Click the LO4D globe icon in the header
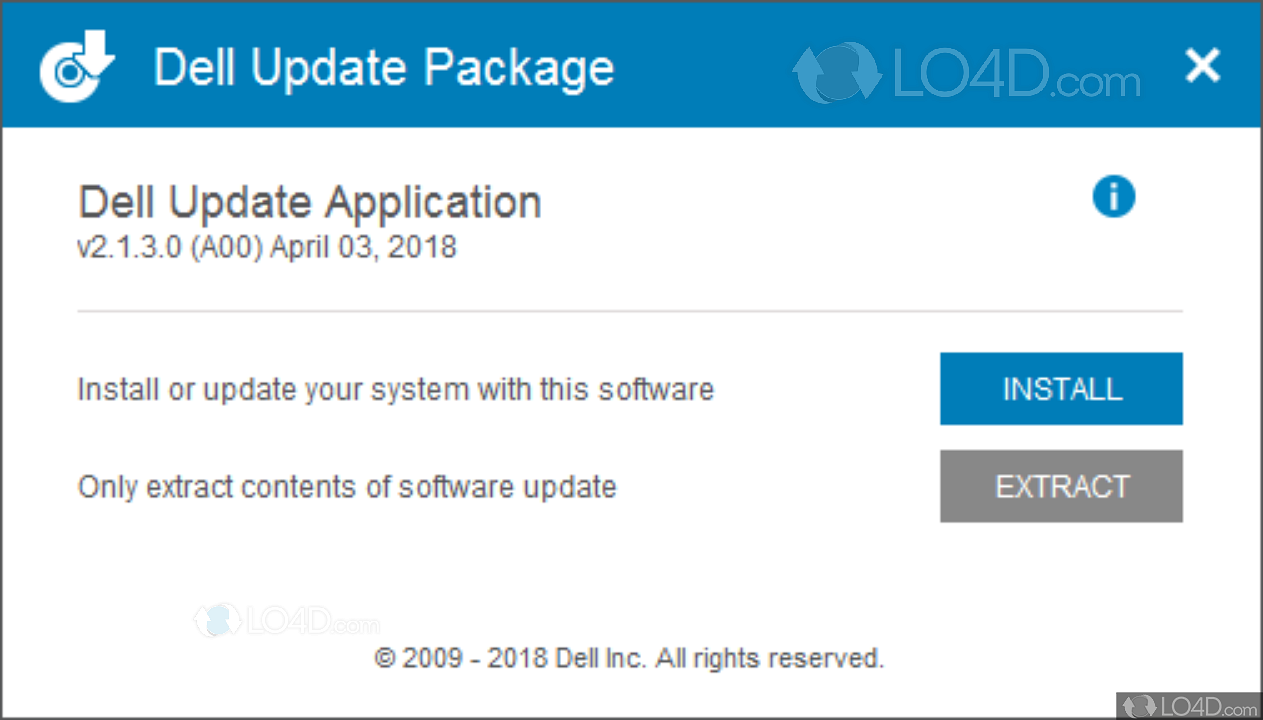Viewport: 1263px width, 720px height. 835,73
